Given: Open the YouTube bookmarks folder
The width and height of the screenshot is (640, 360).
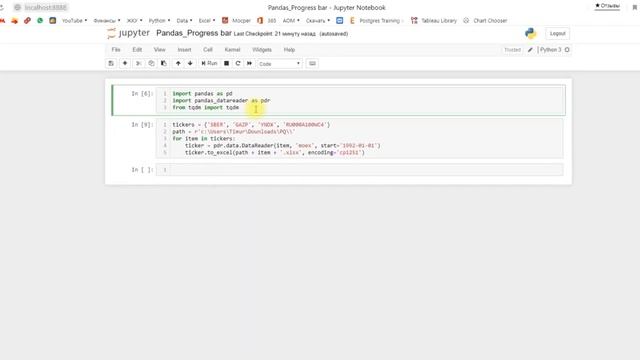Looking at the screenshot, I should 74,20.
